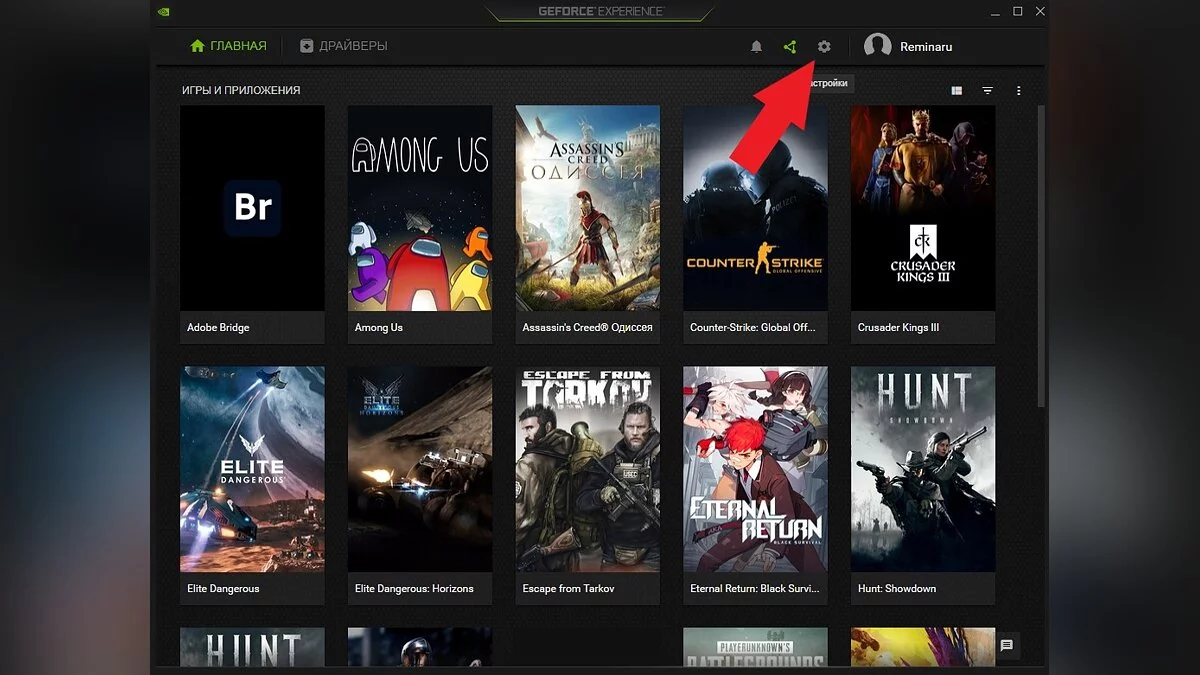Click the Reminaru profile avatar
1200x675 pixels.
pos(877,46)
